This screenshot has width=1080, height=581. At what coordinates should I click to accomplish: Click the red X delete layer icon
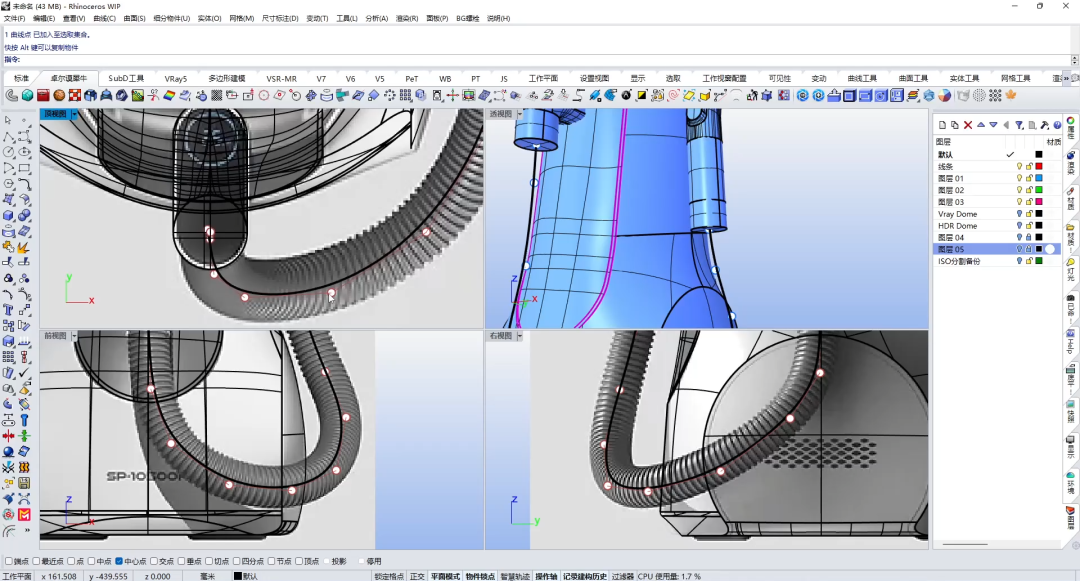pyautogui.click(x=968, y=125)
